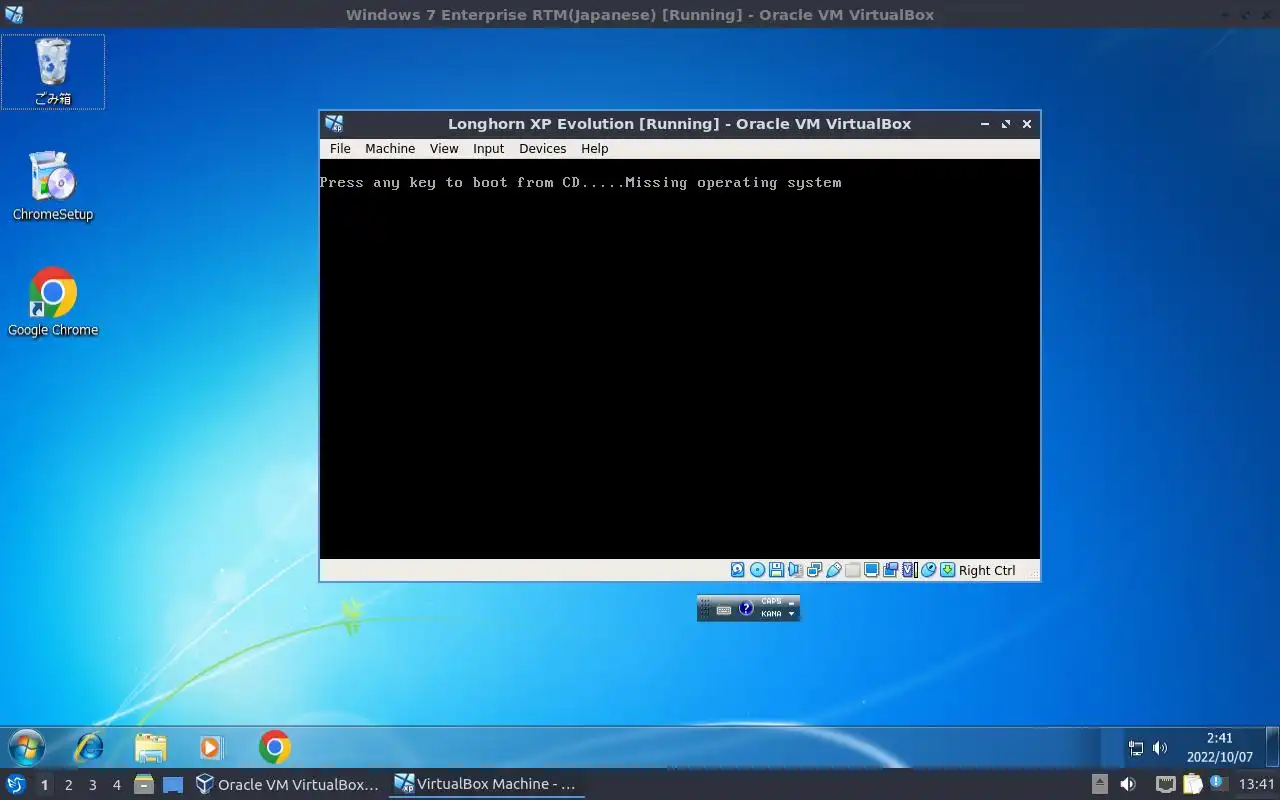Open the host application launcher menu icon
Image resolution: width=1280 pixels, height=800 pixels.
16,784
